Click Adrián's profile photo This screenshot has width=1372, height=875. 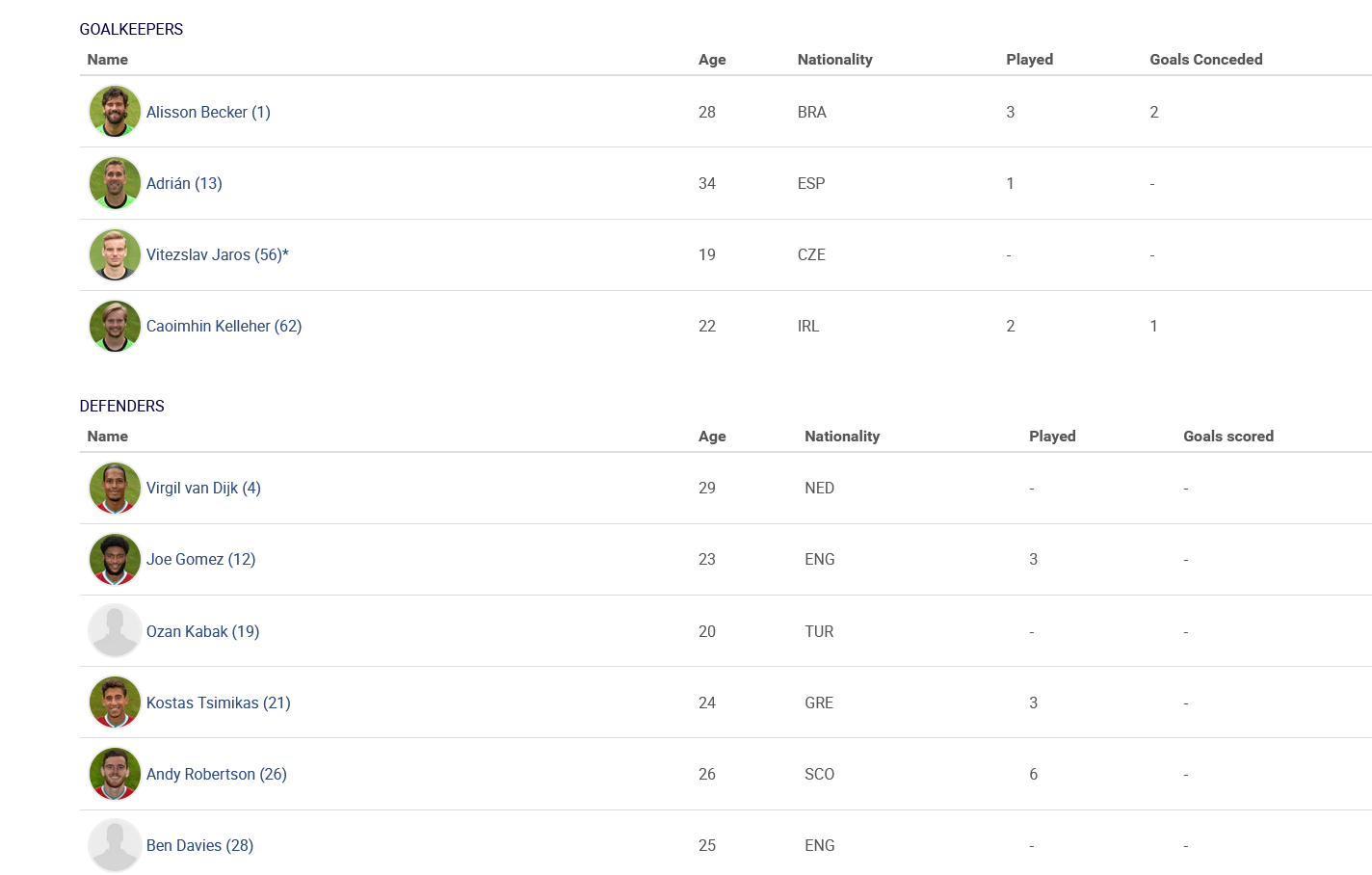click(x=115, y=183)
